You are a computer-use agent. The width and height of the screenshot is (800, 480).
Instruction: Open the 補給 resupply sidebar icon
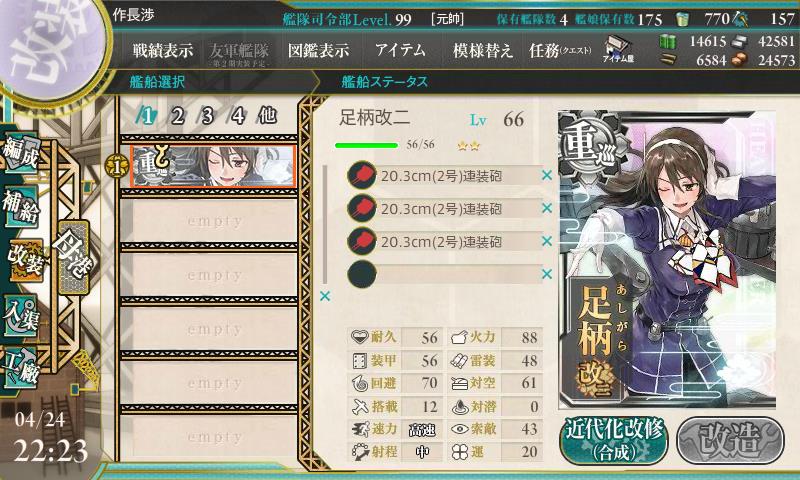click(x=21, y=206)
